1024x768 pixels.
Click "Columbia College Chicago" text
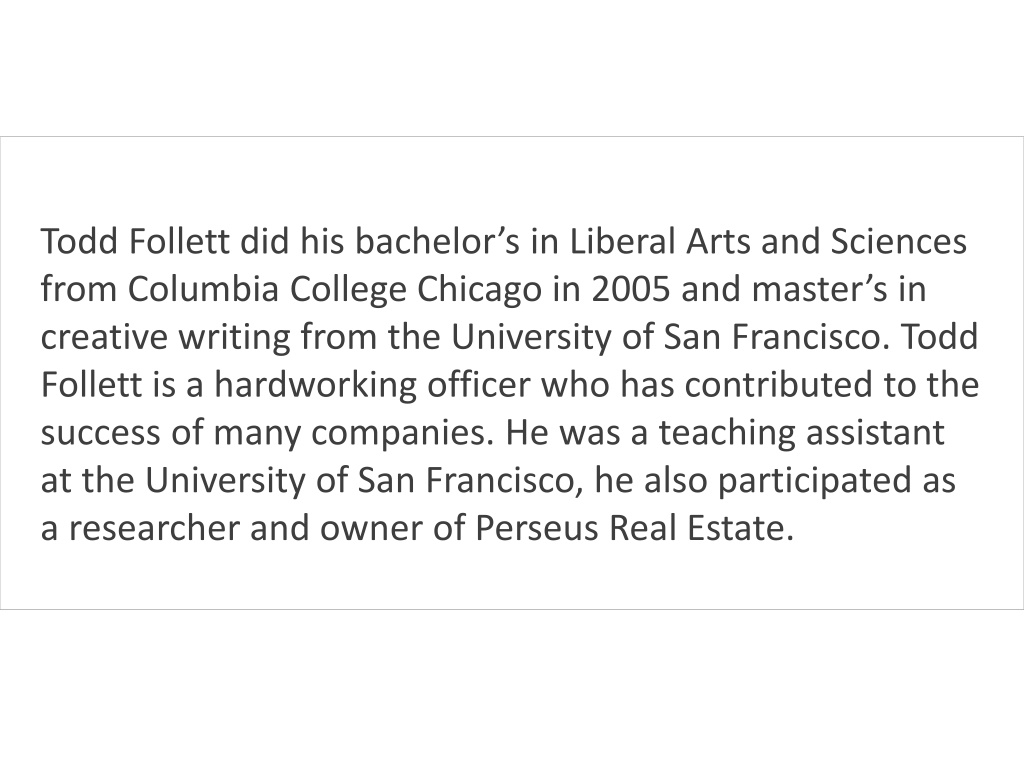coord(334,289)
